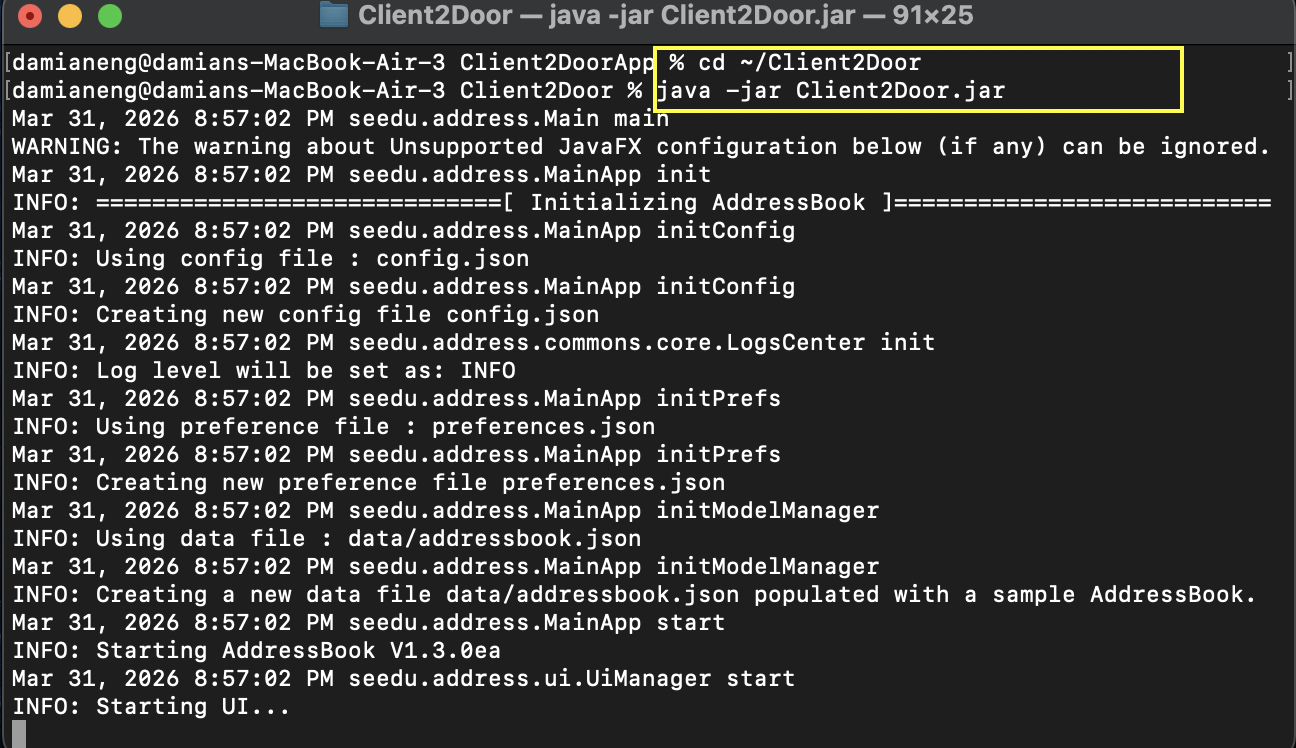Viewport: 1296px width, 748px height.
Task: Click the 'java -jar Client2Door.jar' command
Action: click(x=830, y=91)
